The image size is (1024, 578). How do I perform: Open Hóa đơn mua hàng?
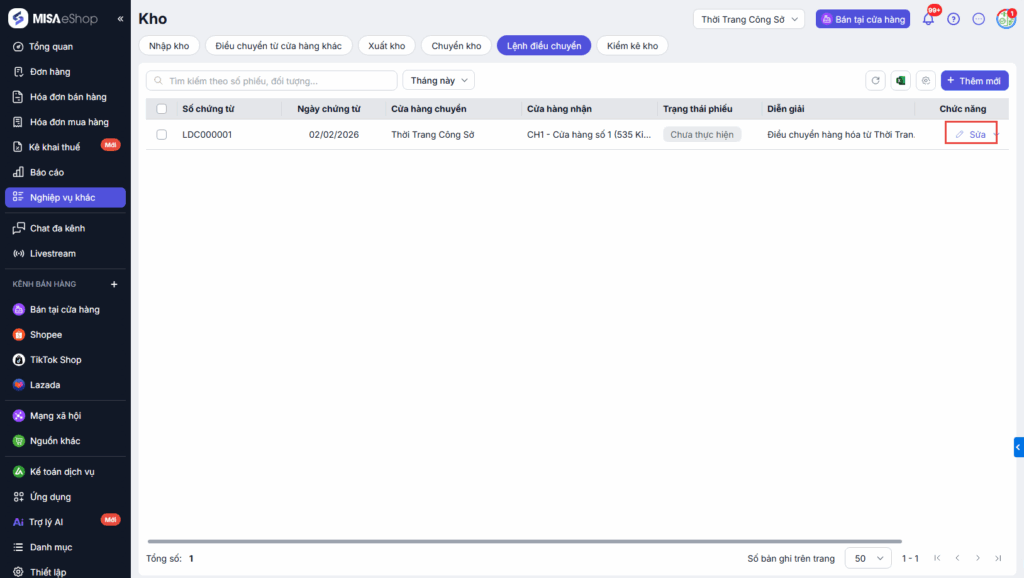(69, 122)
